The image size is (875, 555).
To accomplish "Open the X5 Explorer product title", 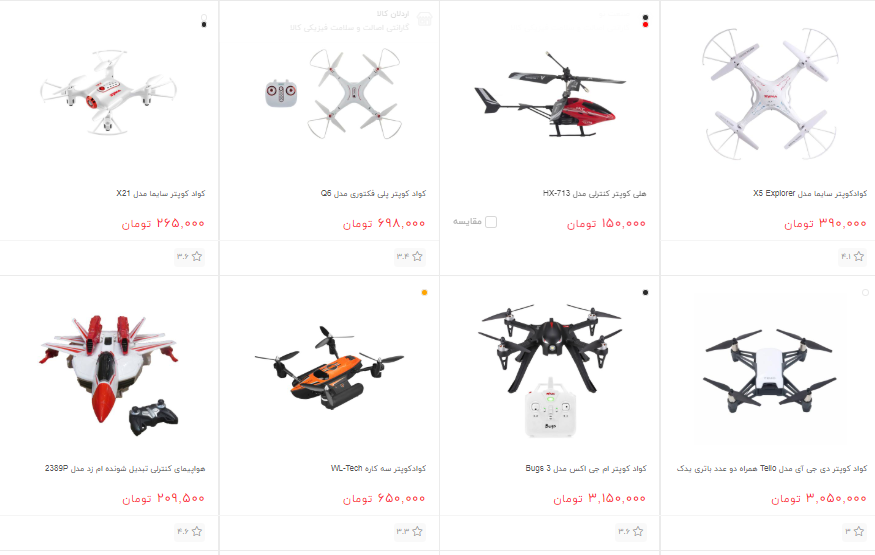I will (810, 194).
